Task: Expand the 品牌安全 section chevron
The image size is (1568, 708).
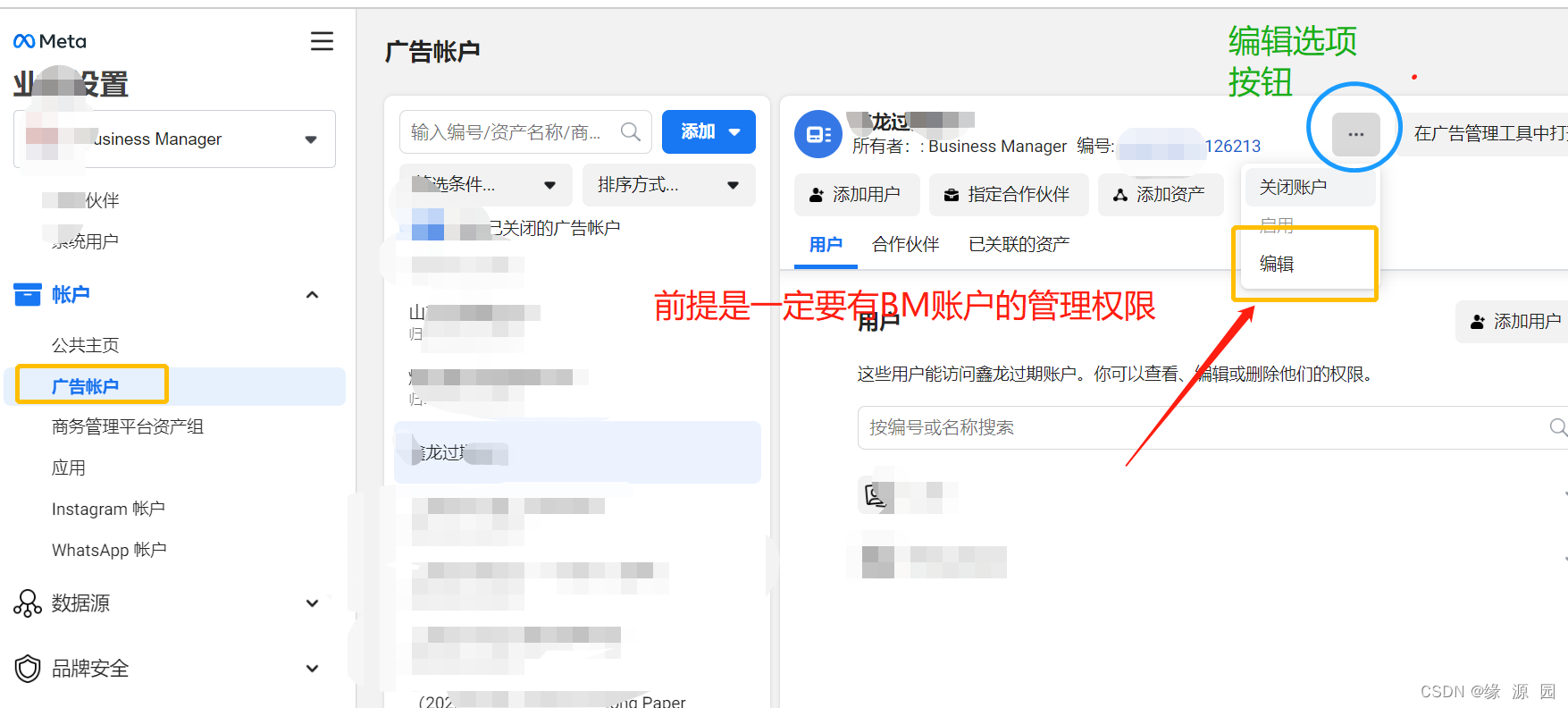Action: [x=312, y=669]
